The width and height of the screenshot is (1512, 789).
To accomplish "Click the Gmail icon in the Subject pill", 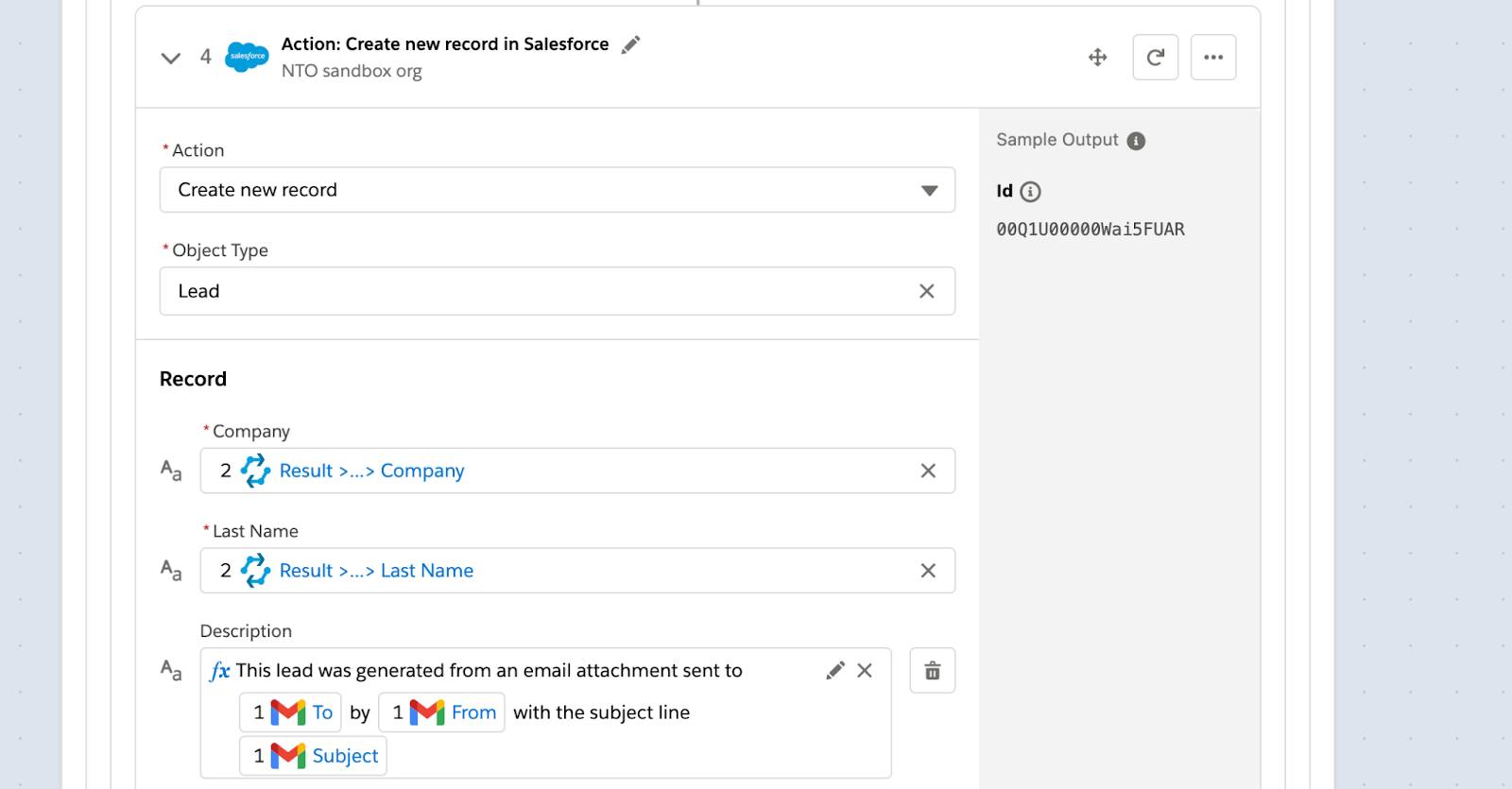I will [288, 756].
